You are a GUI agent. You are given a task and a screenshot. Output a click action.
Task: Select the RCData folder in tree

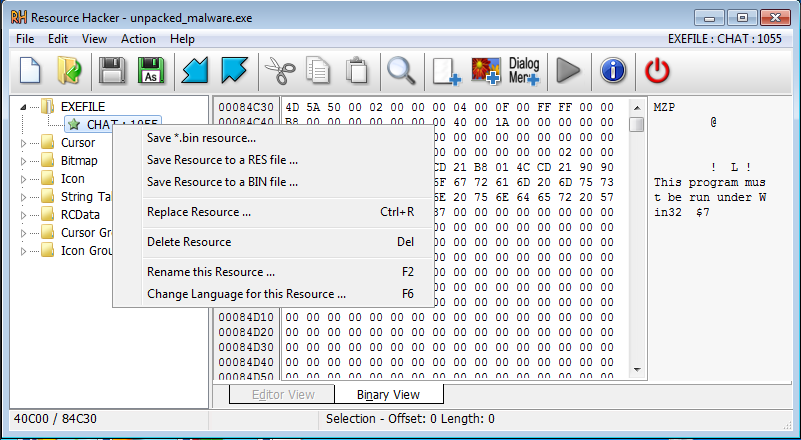[80, 215]
